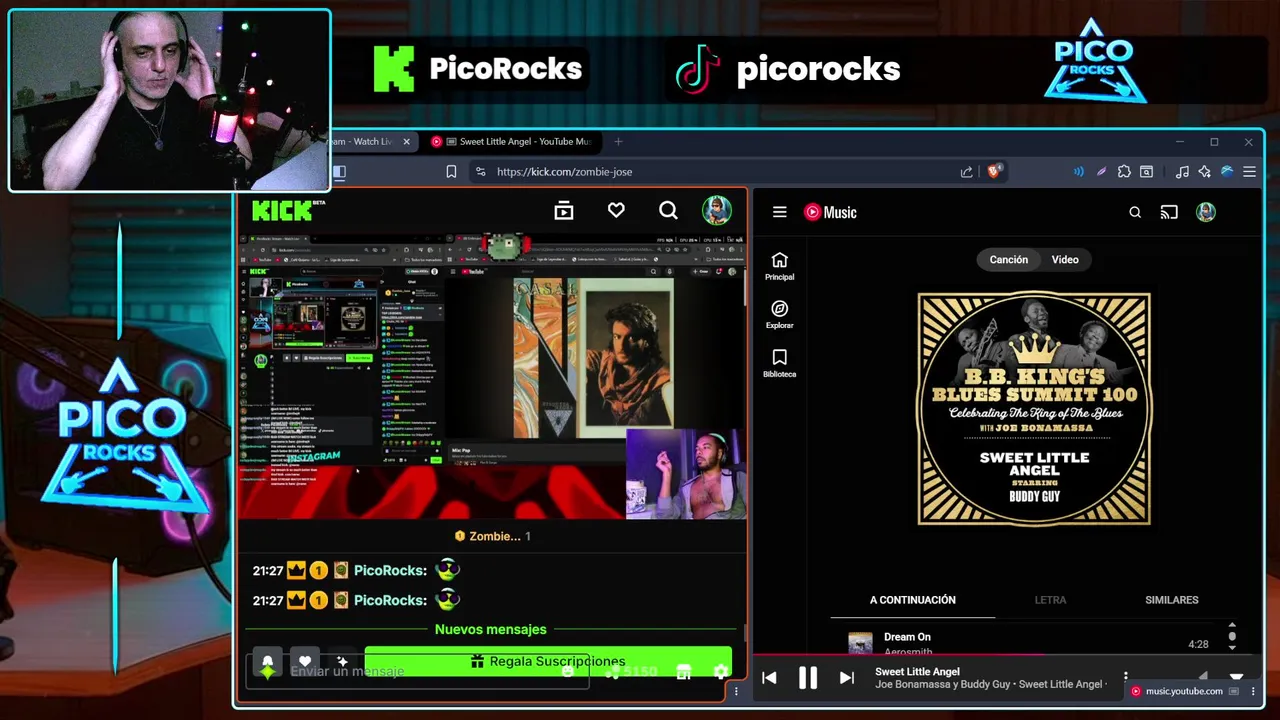The height and width of the screenshot is (720, 1280).
Task: Select the A CONTINUACIÓN tab
Action: [912, 600]
